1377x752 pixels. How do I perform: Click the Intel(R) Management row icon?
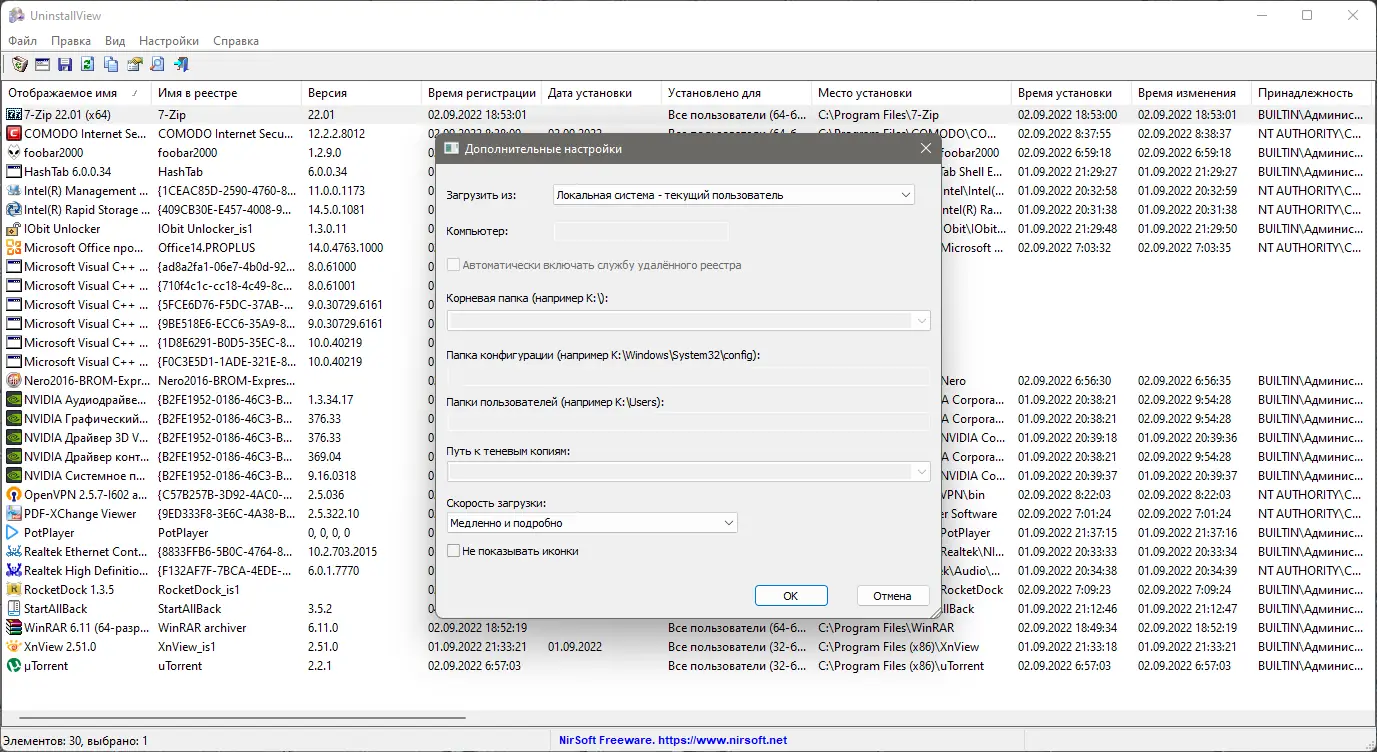[14, 191]
